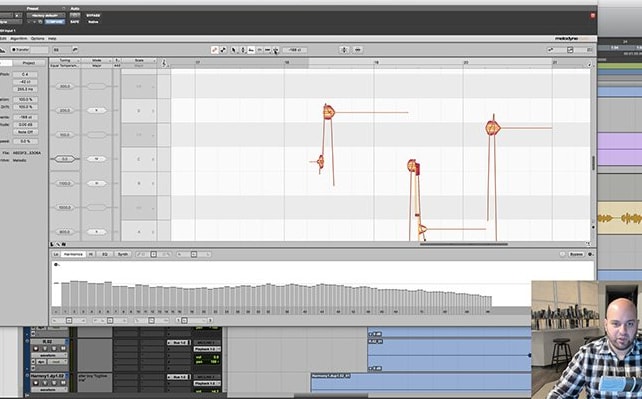The image size is (642, 399).
Task: Click the scroll/zoom tool with black arrows
Action: pyautogui.click(x=223, y=50)
